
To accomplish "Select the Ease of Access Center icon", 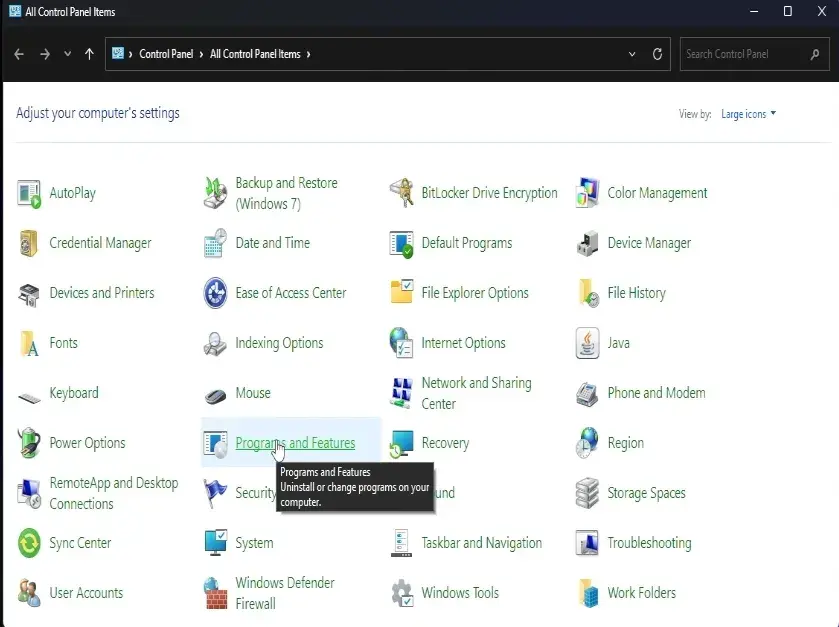I will [216, 293].
